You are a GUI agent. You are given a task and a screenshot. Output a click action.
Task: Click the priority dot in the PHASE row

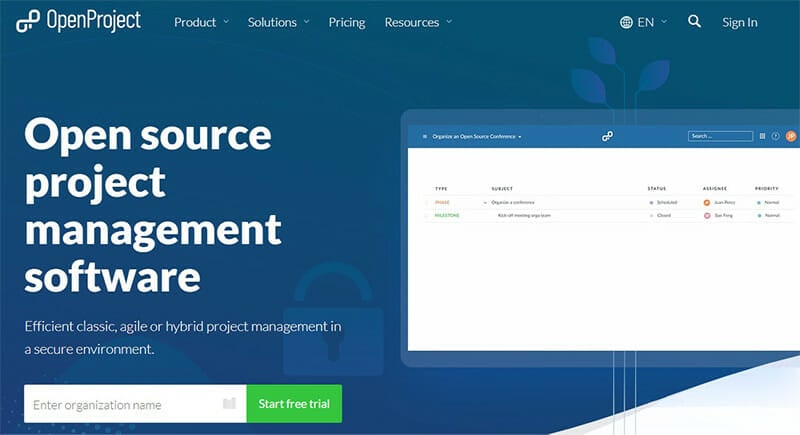click(759, 203)
